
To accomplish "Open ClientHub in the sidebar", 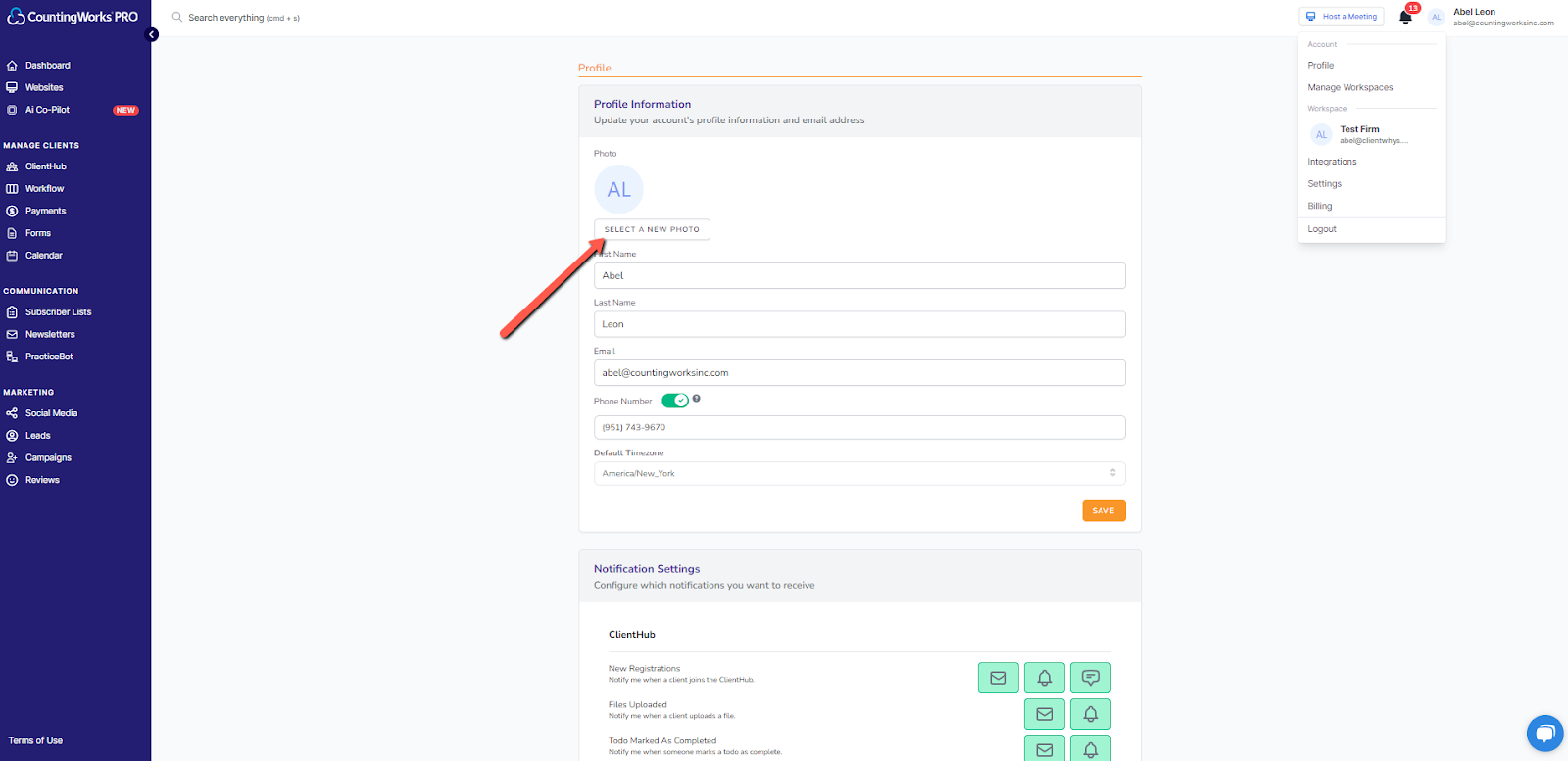I will click(x=46, y=166).
